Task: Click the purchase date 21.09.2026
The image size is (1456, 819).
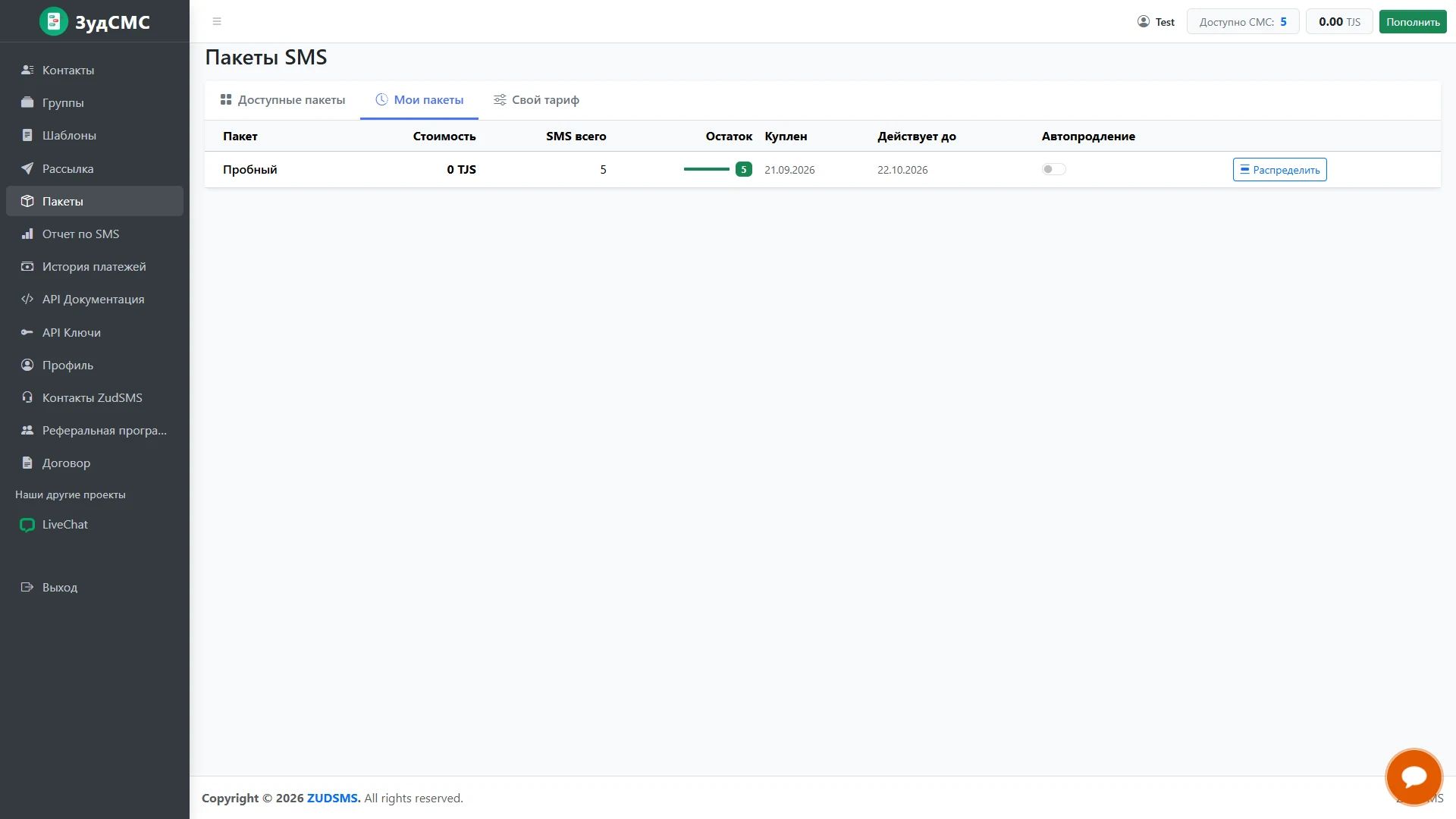Action: [789, 170]
